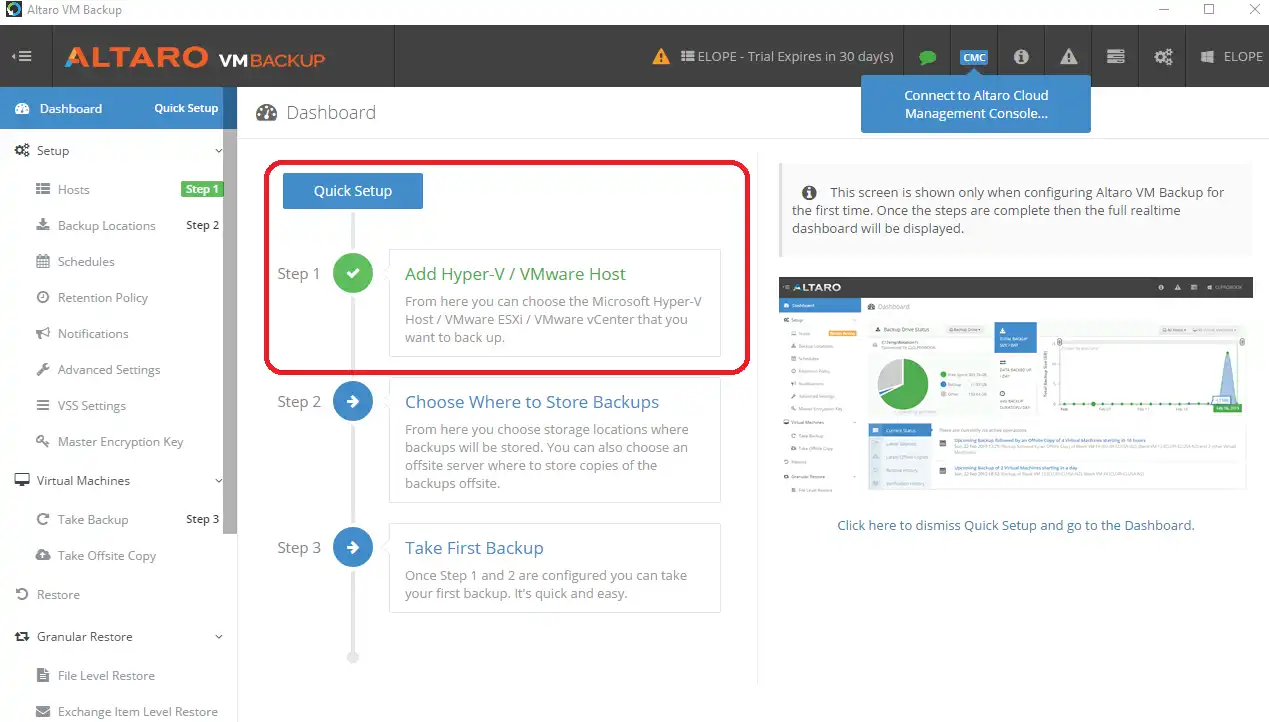
Task: Collapse the sidebar with the hamburger icon
Action: tap(22, 57)
